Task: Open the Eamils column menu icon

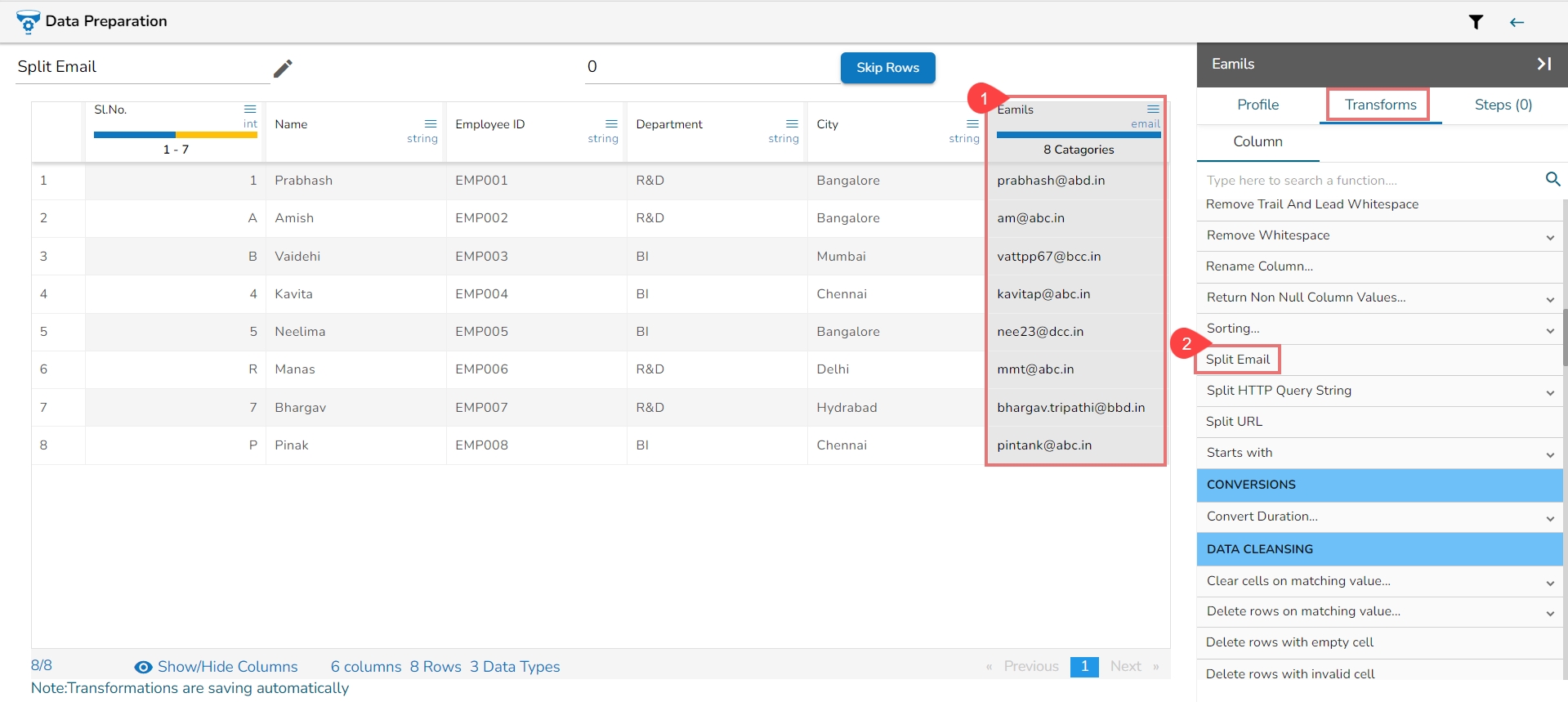Action: coord(1153,109)
